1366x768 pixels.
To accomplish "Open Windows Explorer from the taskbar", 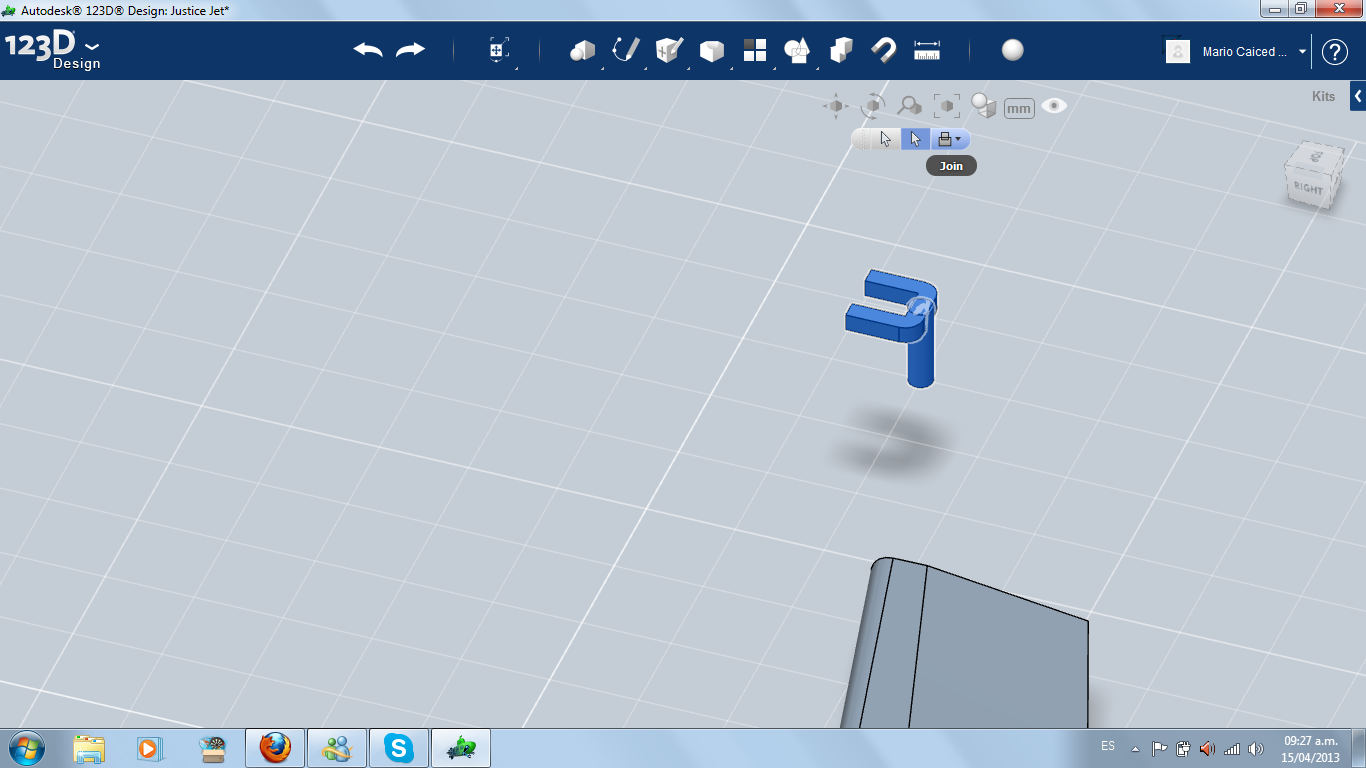I will click(89, 748).
